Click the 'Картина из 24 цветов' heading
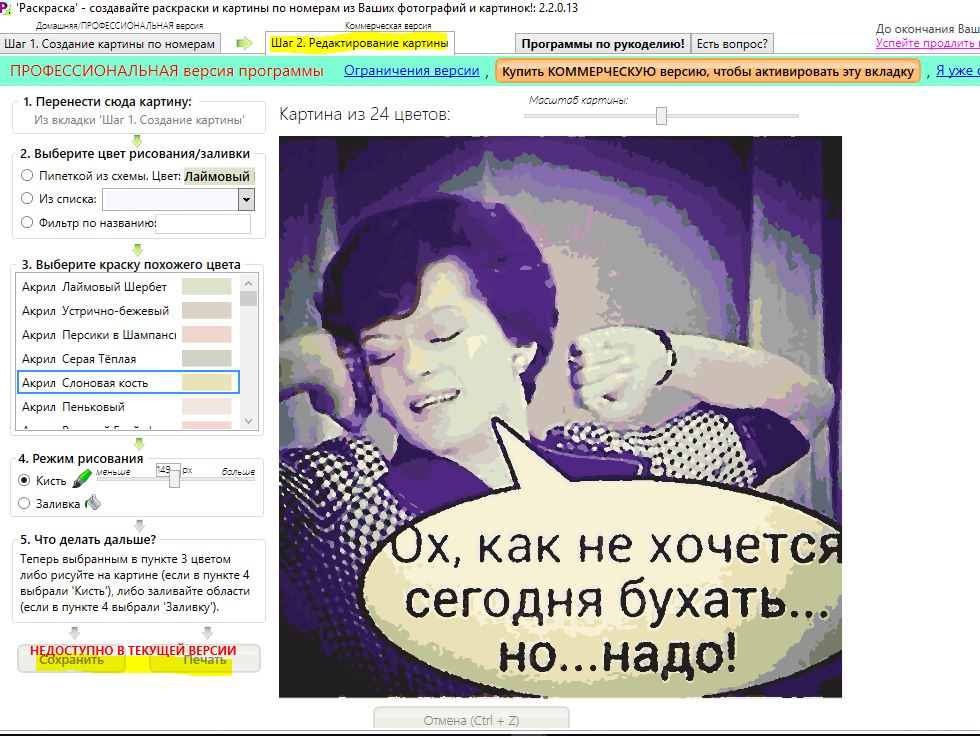 point(364,114)
